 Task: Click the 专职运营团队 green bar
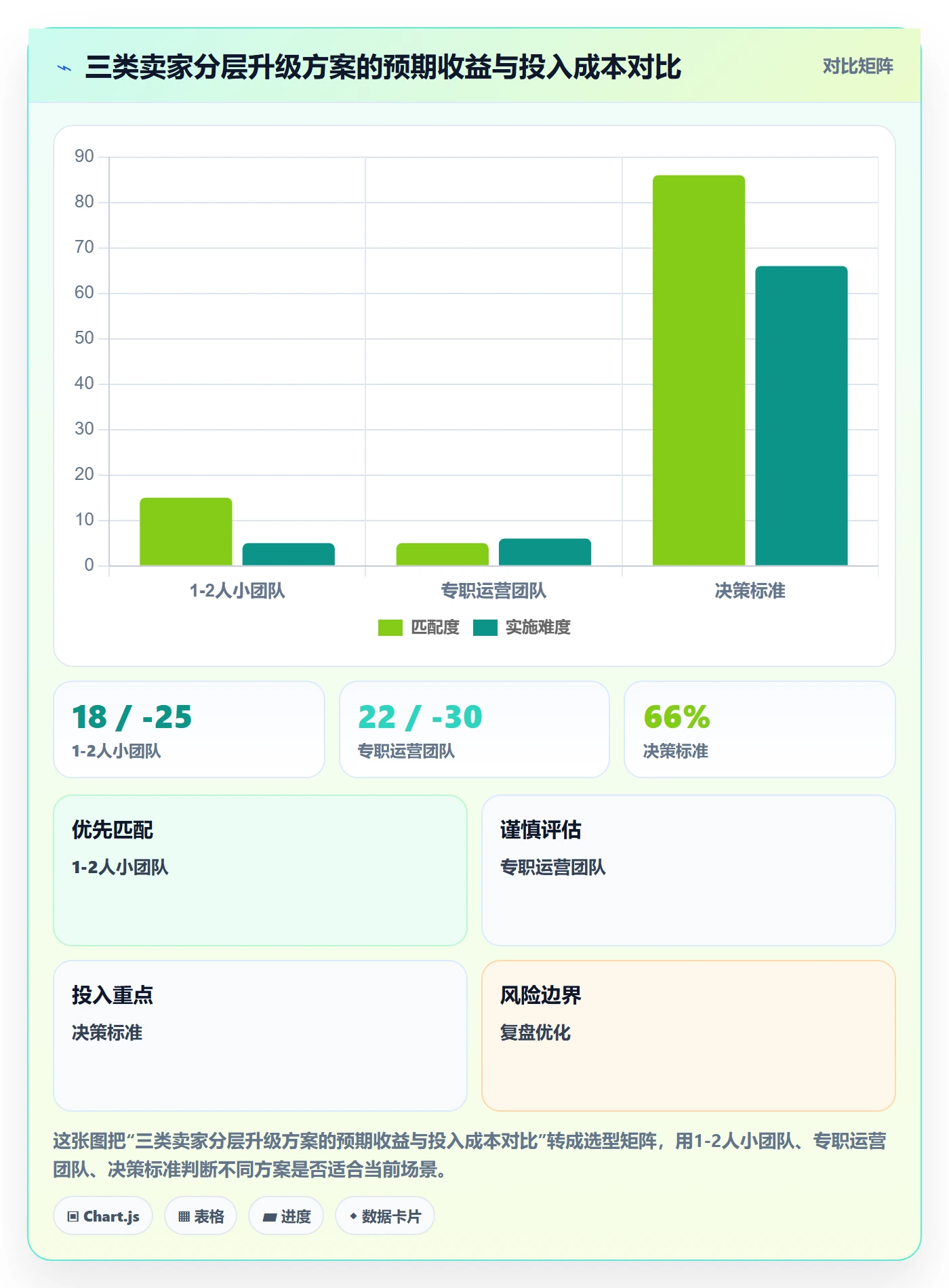(x=442, y=554)
